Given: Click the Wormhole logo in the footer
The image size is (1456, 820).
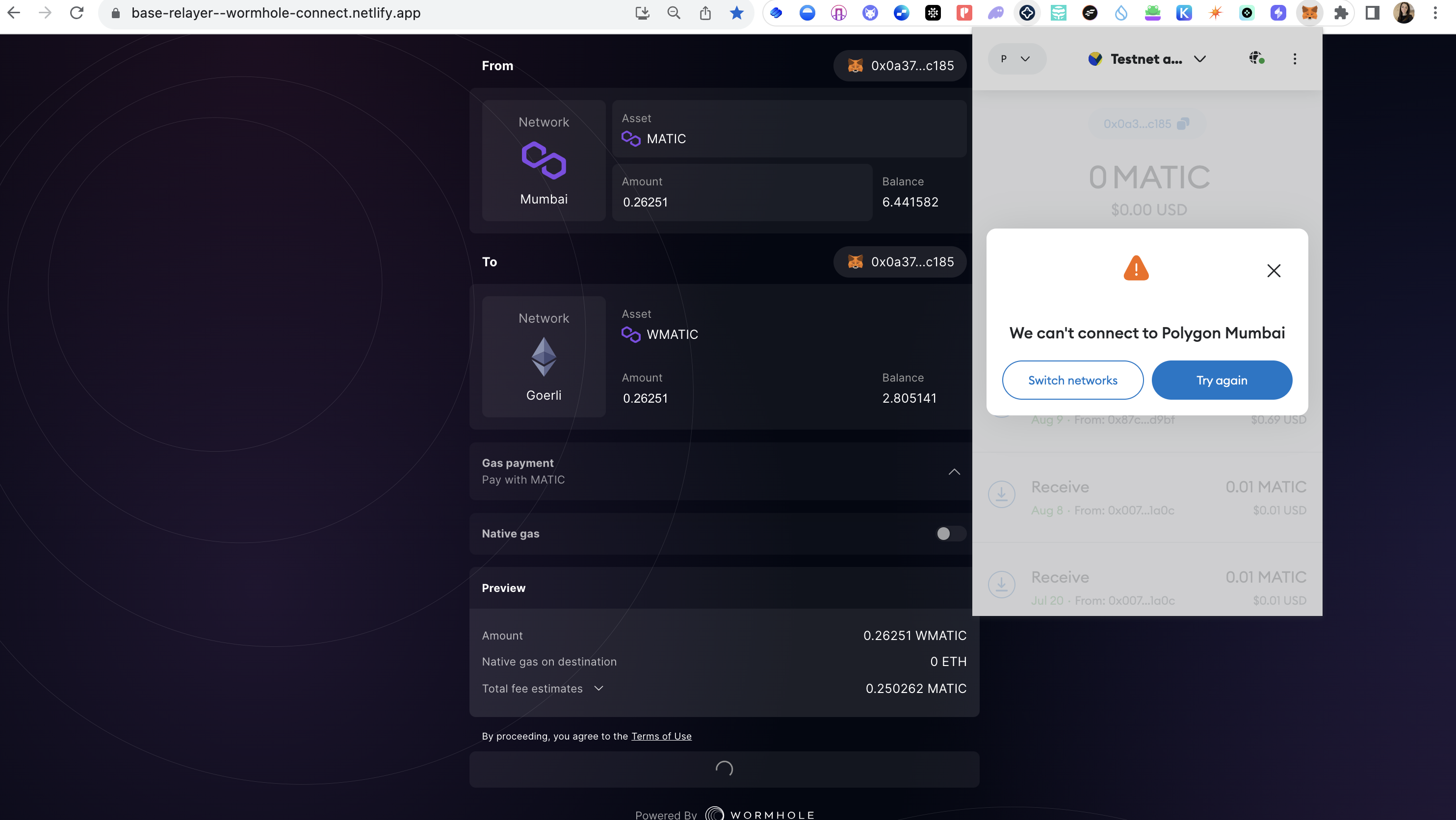Looking at the screenshot, I should [715, 813].
